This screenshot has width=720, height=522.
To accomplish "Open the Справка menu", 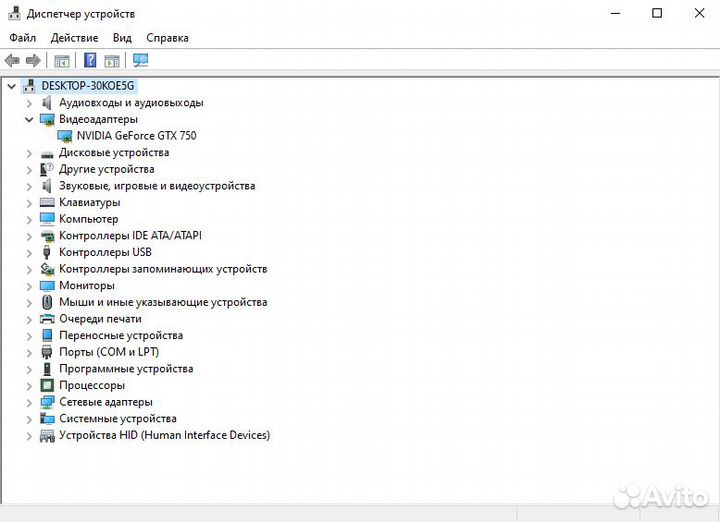I will [x=167, y=38].
